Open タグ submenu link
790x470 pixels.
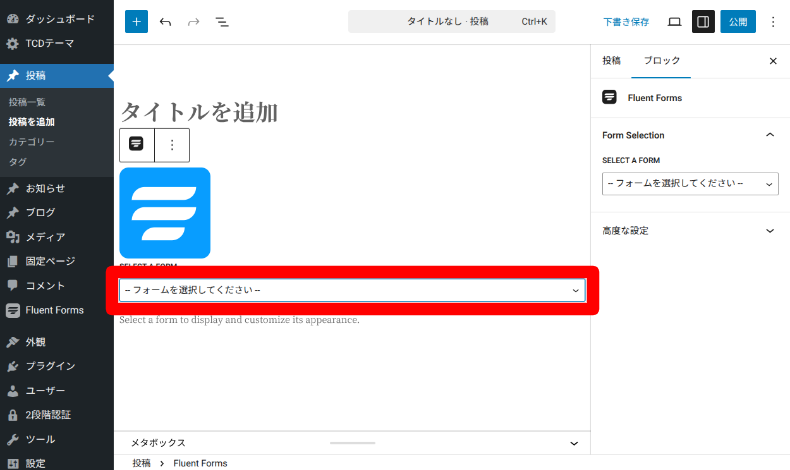pyautogui.click(x=18, y=162)
